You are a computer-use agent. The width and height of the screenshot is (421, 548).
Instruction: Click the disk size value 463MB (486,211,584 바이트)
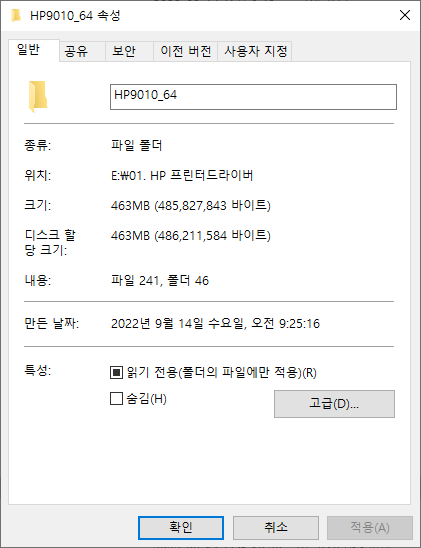(x=191, y=236)
